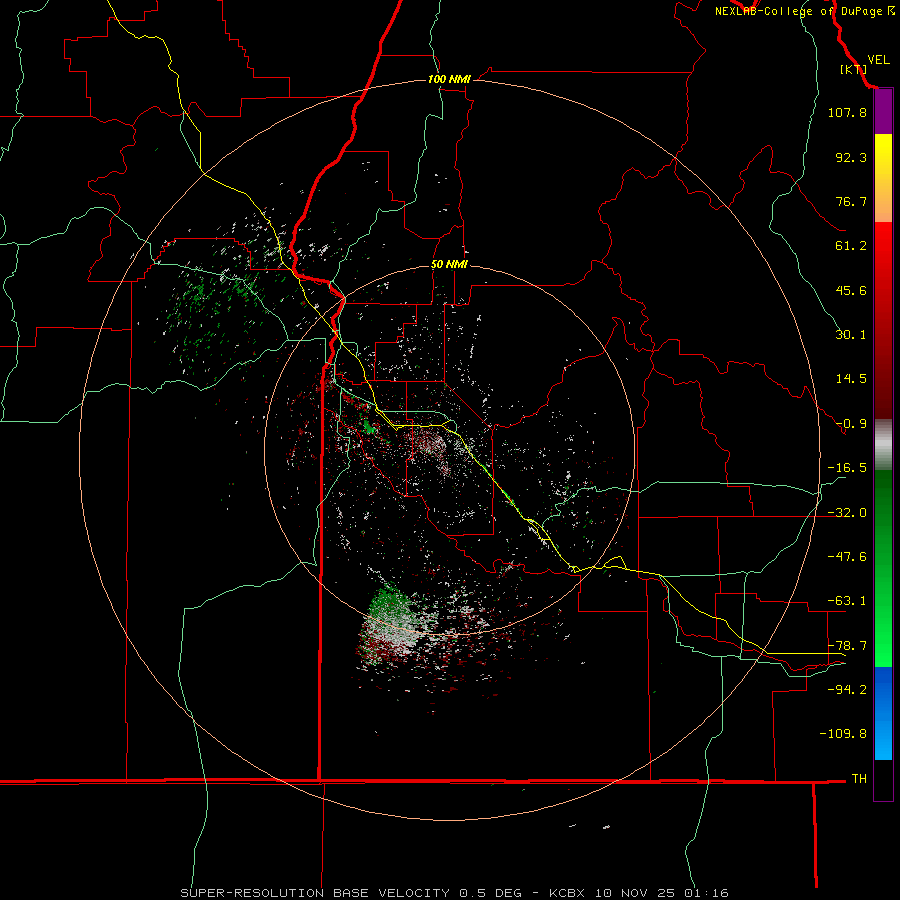The height and width of the screenshot is (900, 900).
Task: Click the 61.2 velocity scale value
Action: (851, 246)
